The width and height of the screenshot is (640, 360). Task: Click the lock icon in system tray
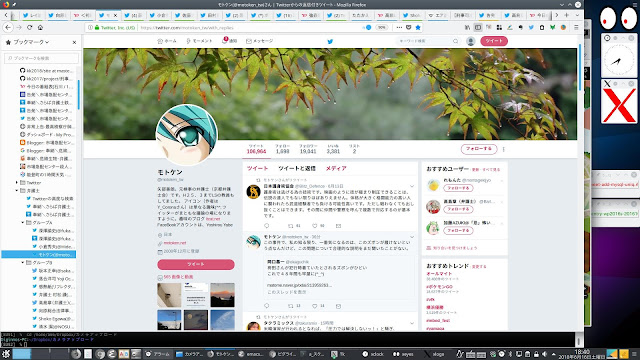536,354
